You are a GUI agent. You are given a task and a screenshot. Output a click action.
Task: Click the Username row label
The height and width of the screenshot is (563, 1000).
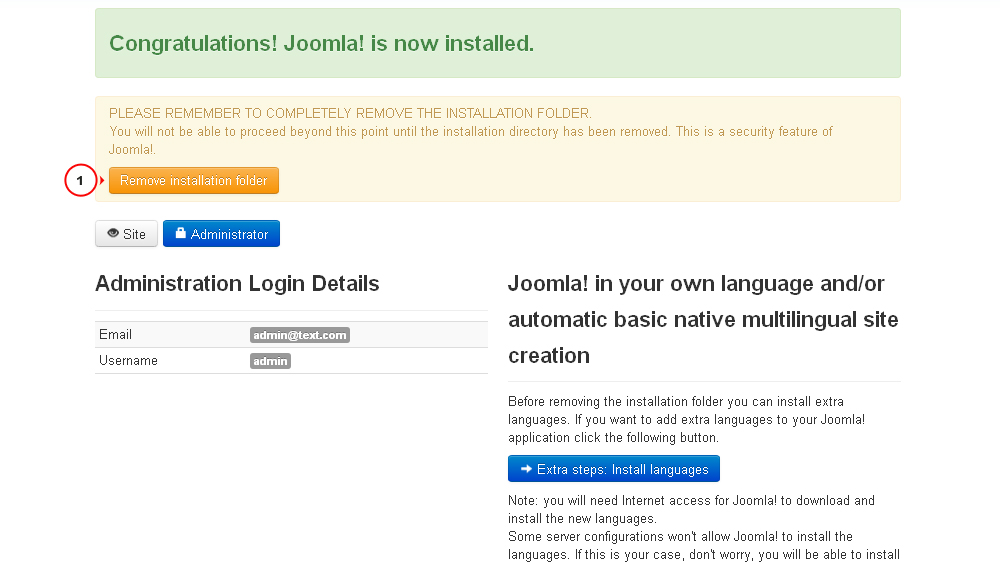coord(128,361)
